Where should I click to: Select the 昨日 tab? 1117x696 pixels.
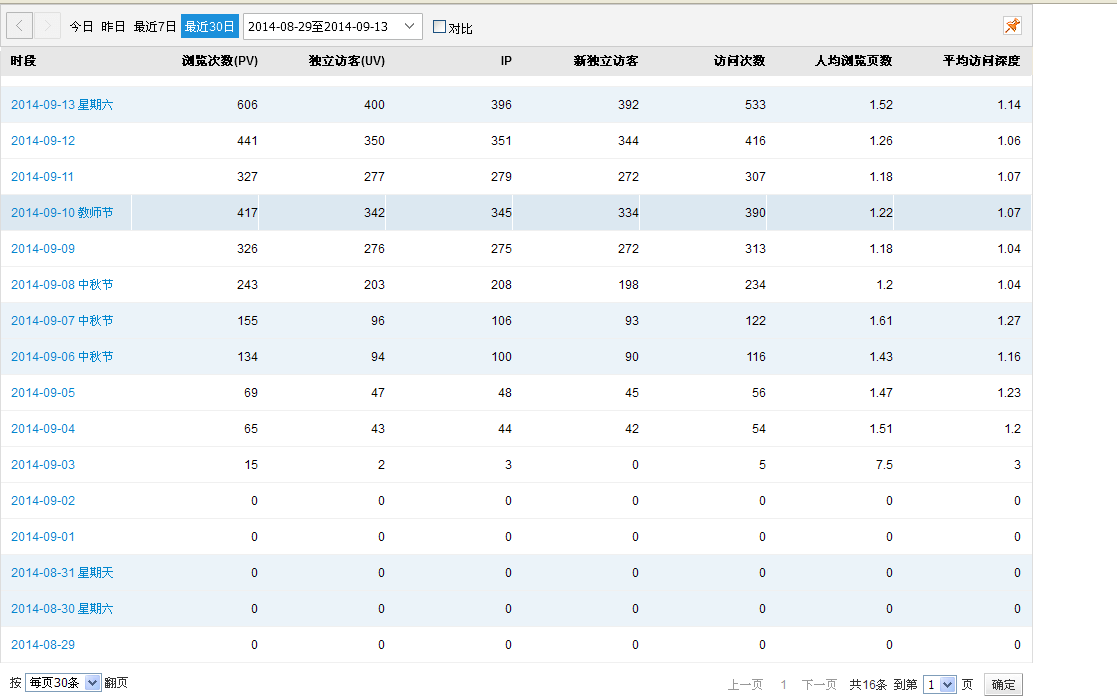[x=113, y=27]
